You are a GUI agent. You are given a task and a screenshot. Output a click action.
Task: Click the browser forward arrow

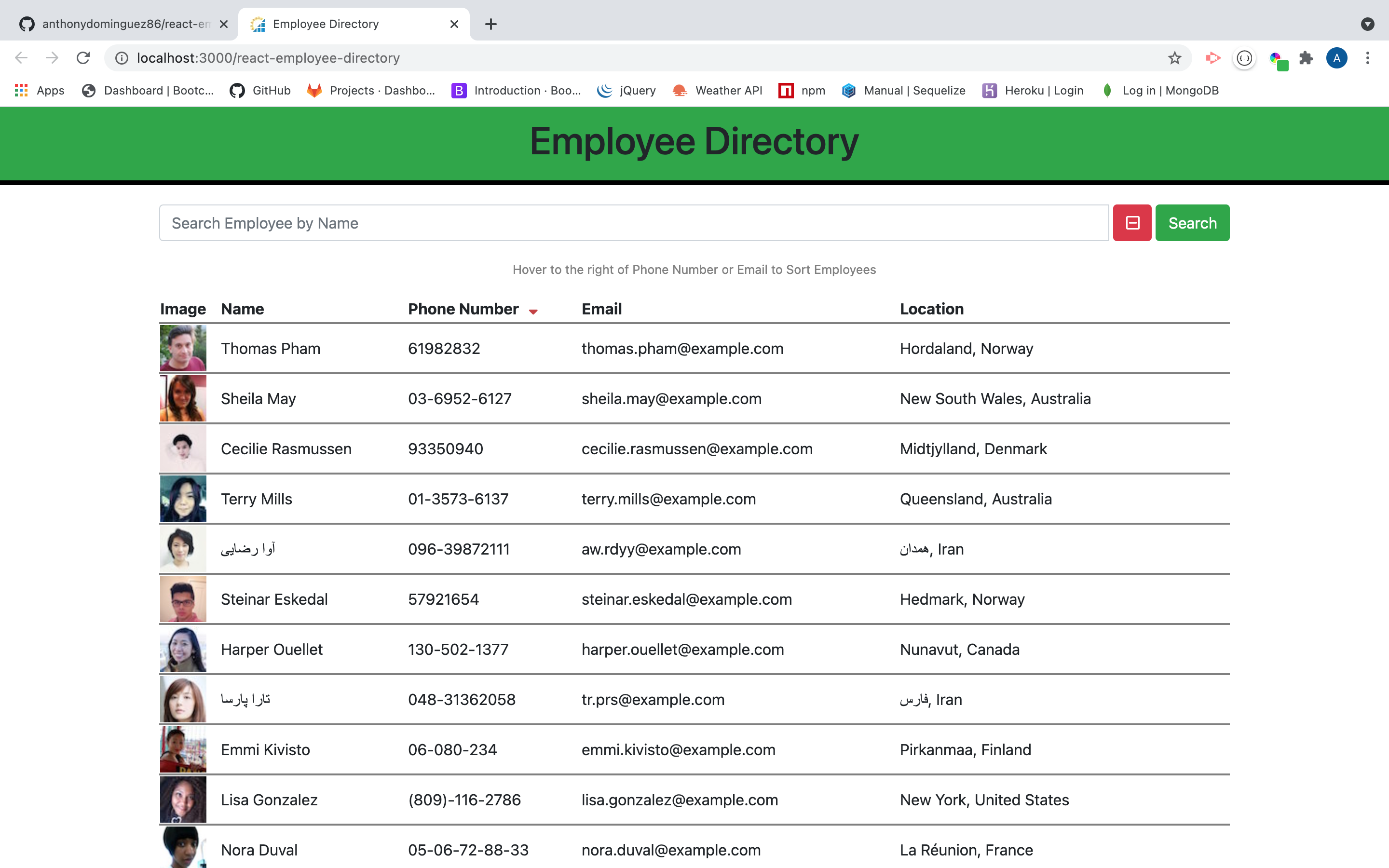(52, 58)
